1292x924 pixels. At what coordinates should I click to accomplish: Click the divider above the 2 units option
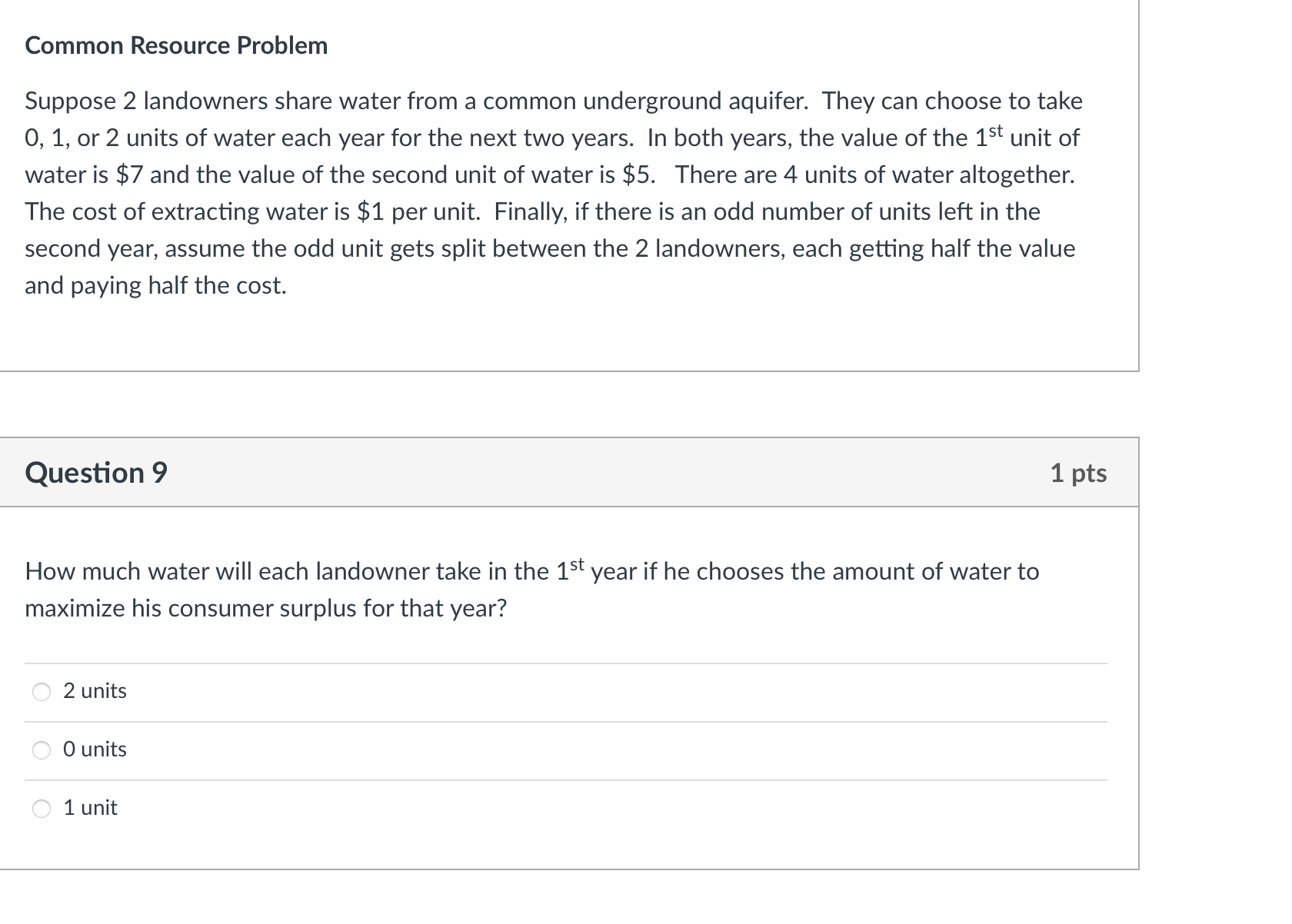click(x=569, y=663)
